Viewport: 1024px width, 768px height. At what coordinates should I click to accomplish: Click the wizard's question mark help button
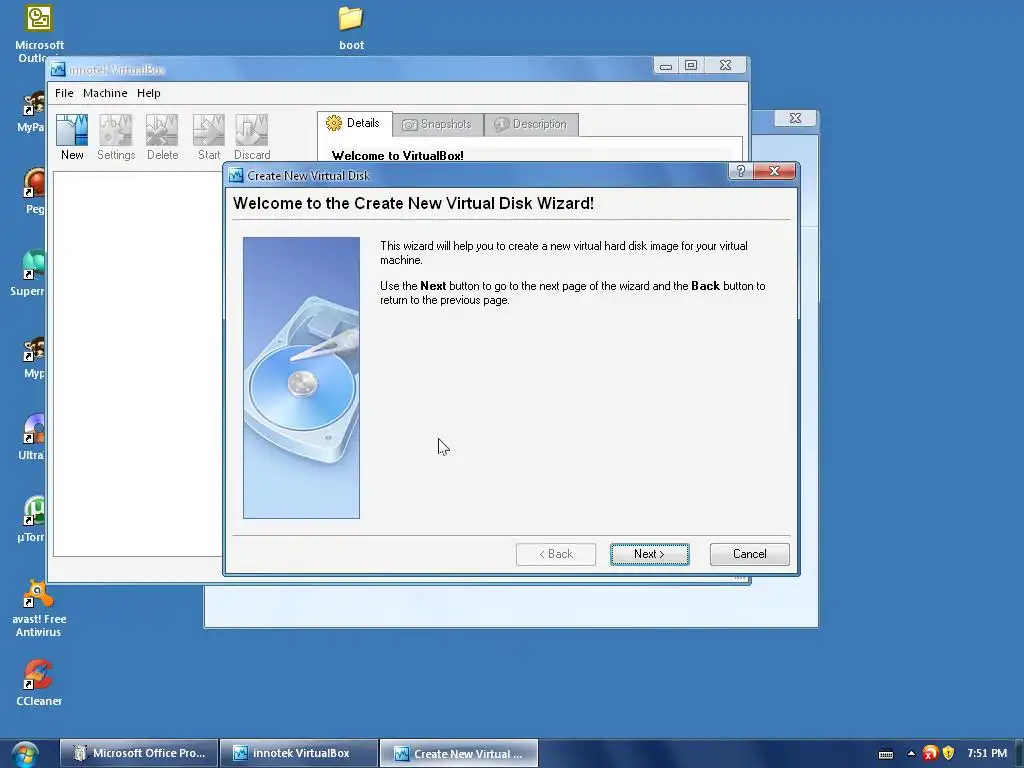[x=740, y=171]
